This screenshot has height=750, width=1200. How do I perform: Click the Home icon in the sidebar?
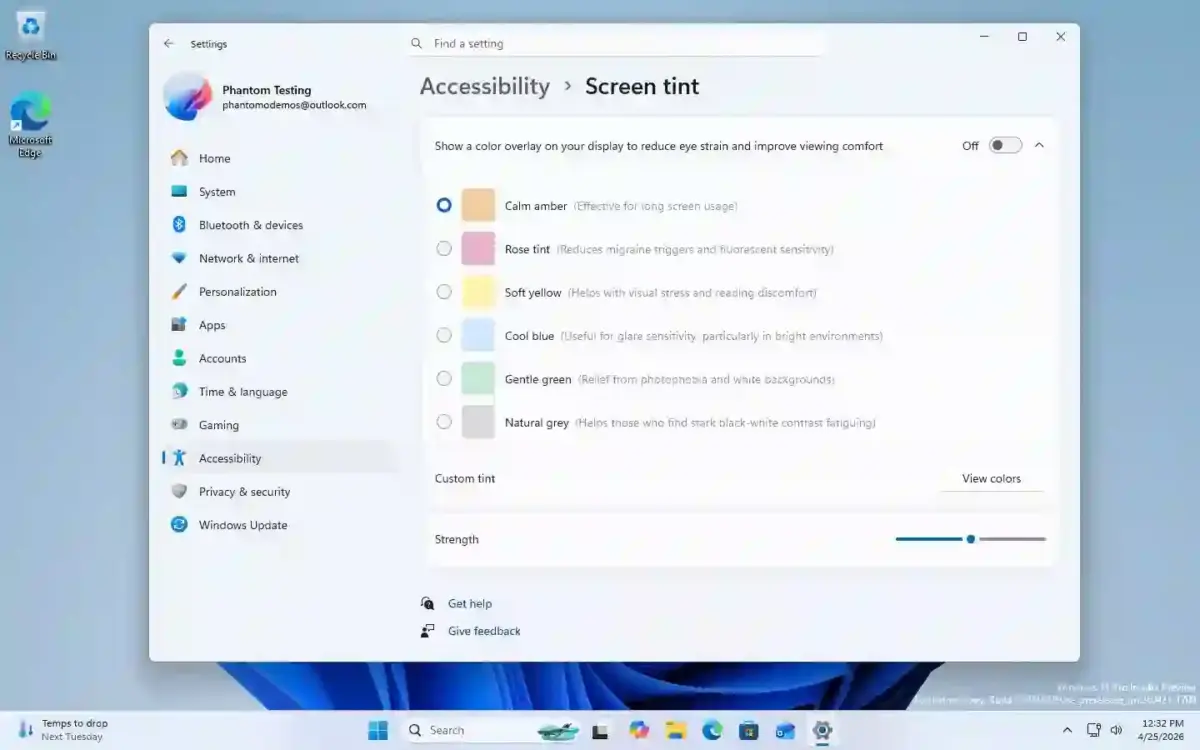click(181, 158)
